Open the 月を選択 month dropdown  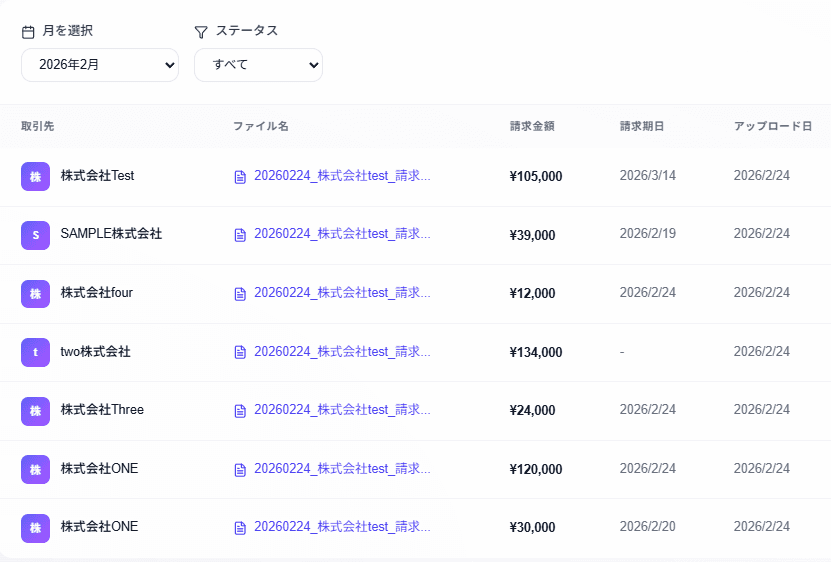(100, 65)
